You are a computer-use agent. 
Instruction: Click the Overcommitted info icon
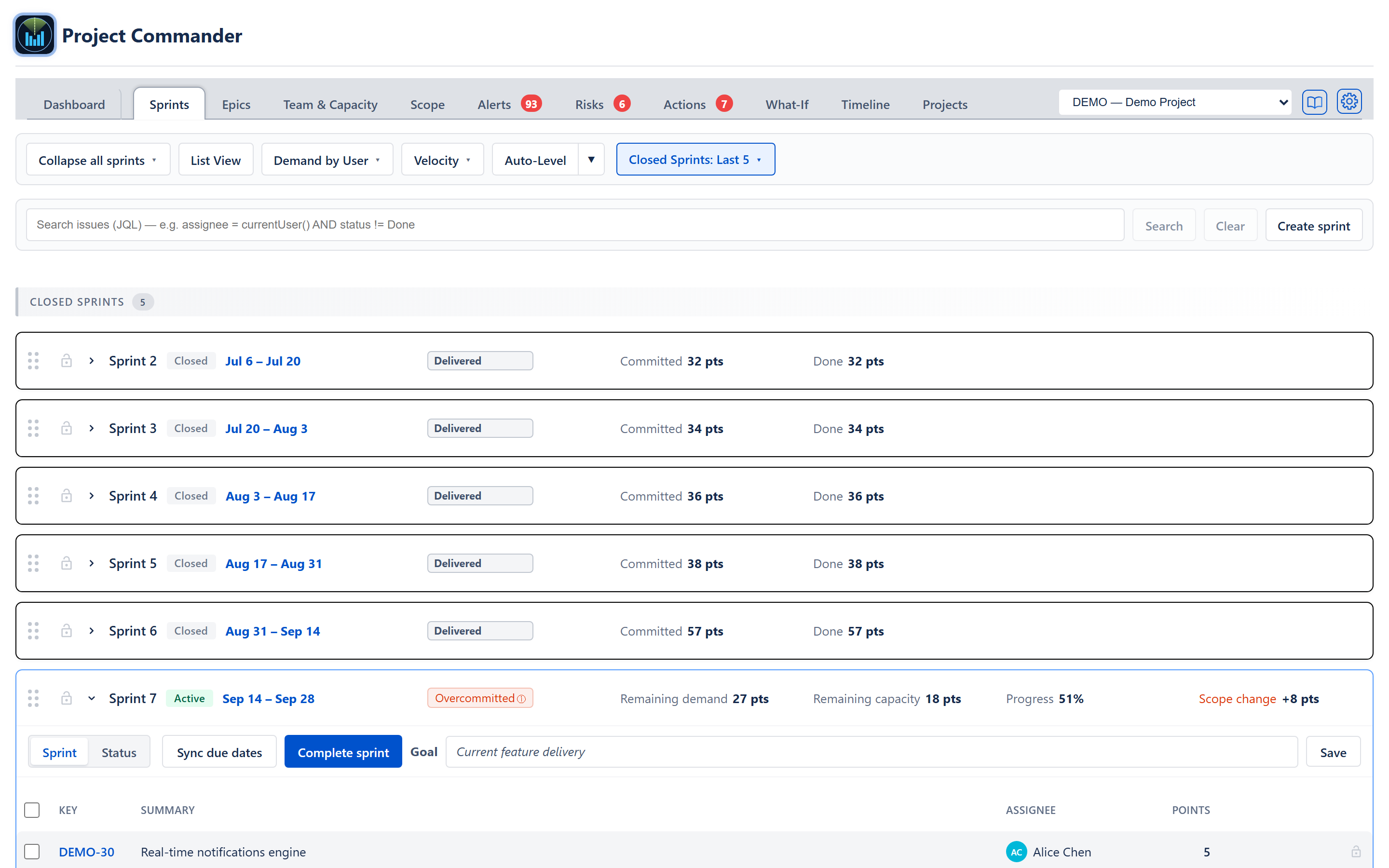(521, 699)
